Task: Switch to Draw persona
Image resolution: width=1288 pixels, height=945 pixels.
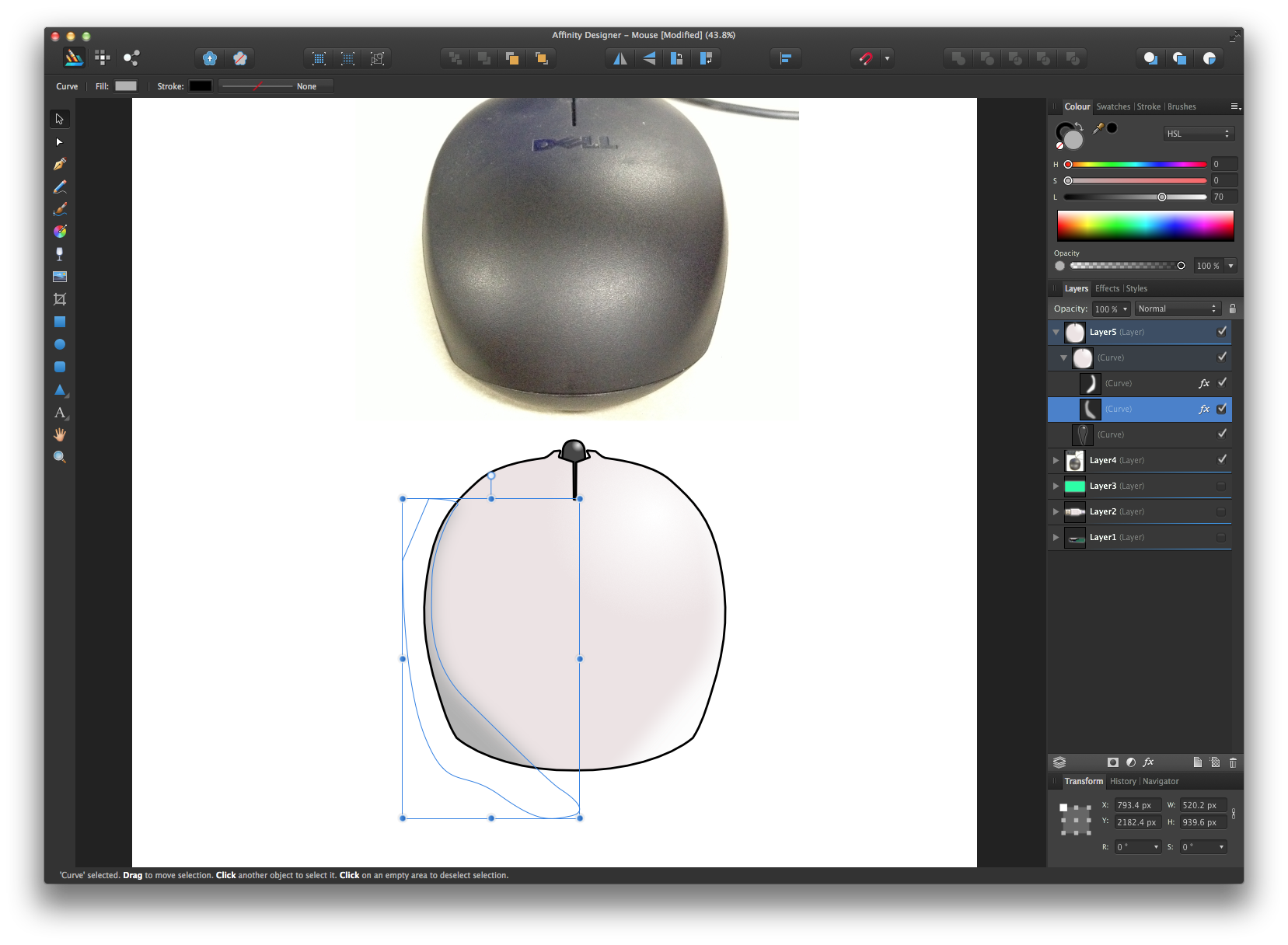Action: click(74, 58)
